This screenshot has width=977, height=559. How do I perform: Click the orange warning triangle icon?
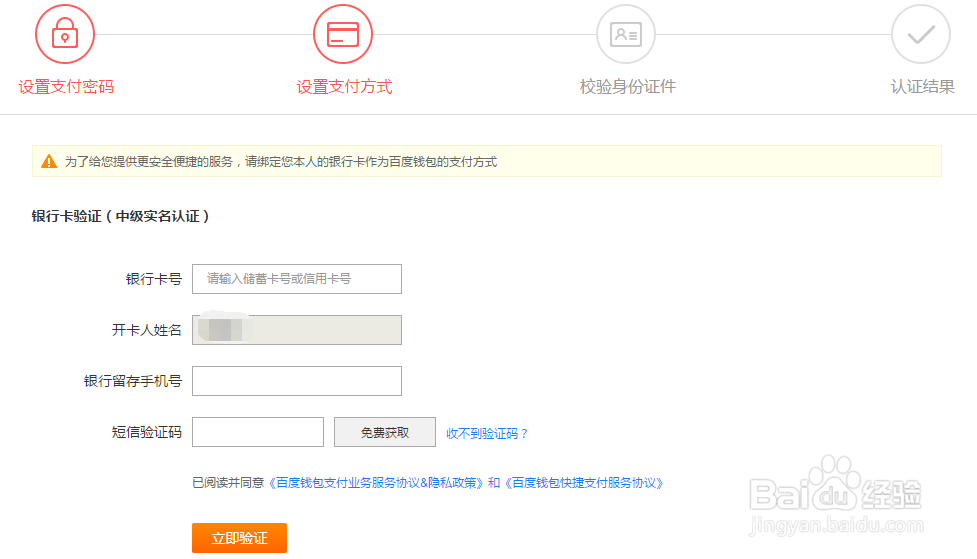pos(49,162)
